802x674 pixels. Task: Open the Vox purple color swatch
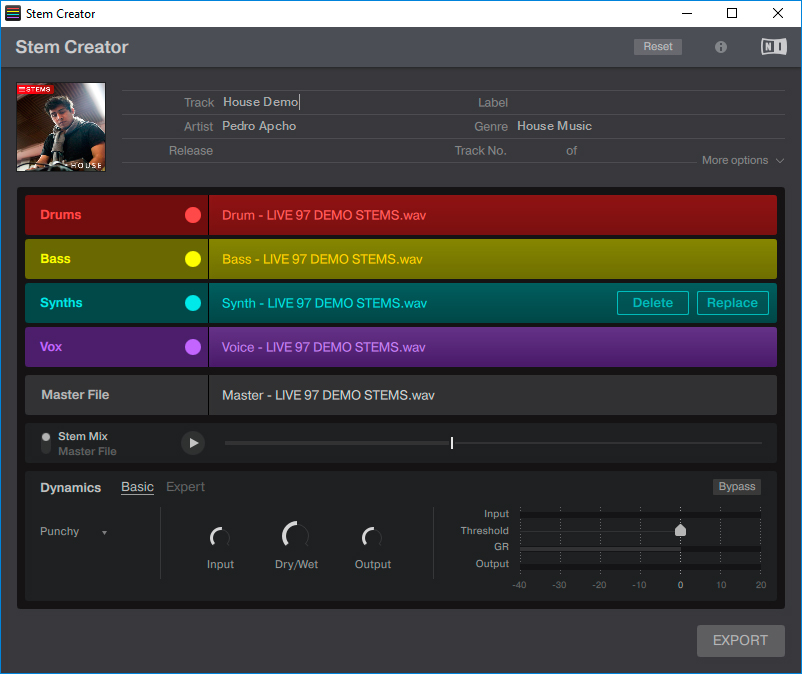point(193,347)
